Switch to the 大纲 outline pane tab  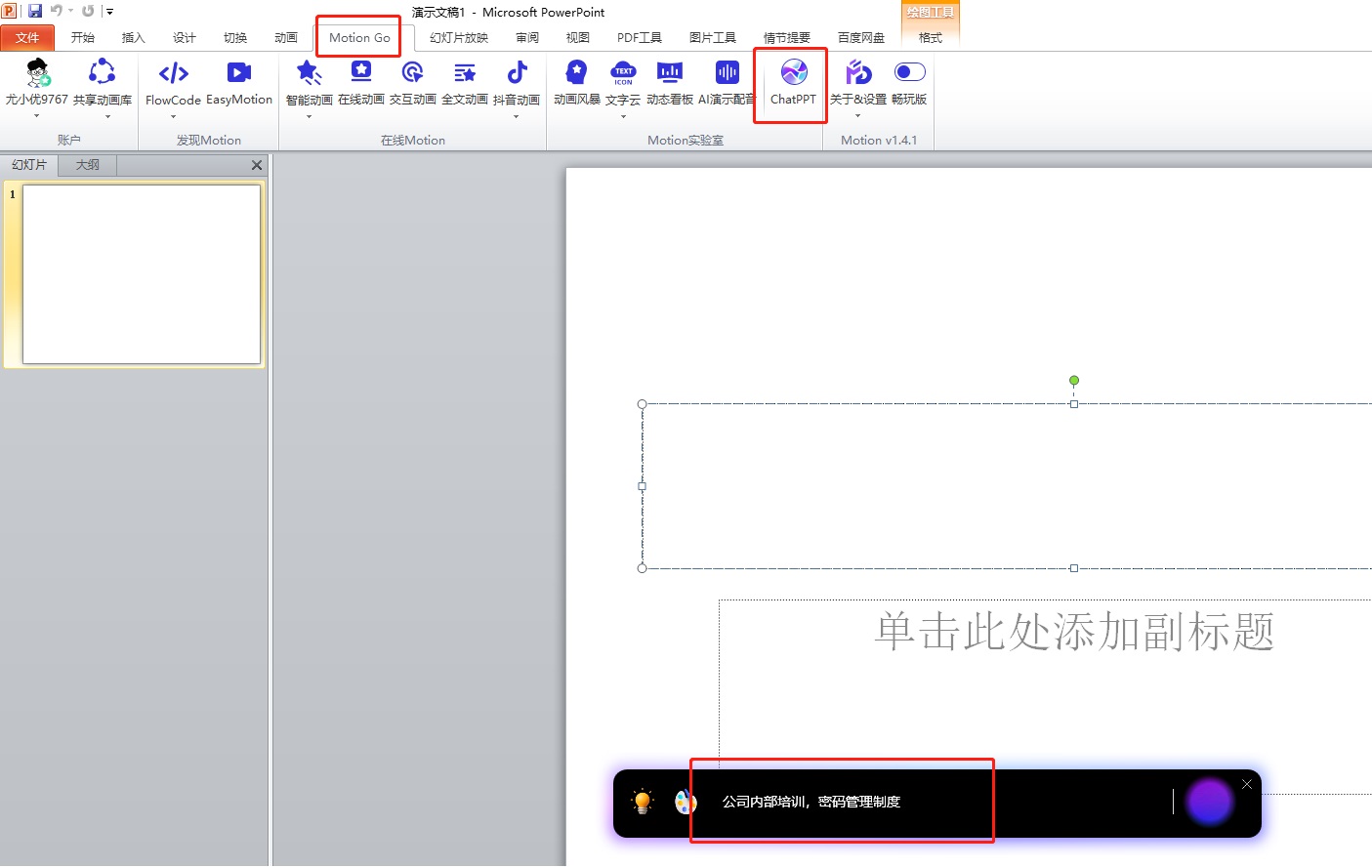click(88, 165)
